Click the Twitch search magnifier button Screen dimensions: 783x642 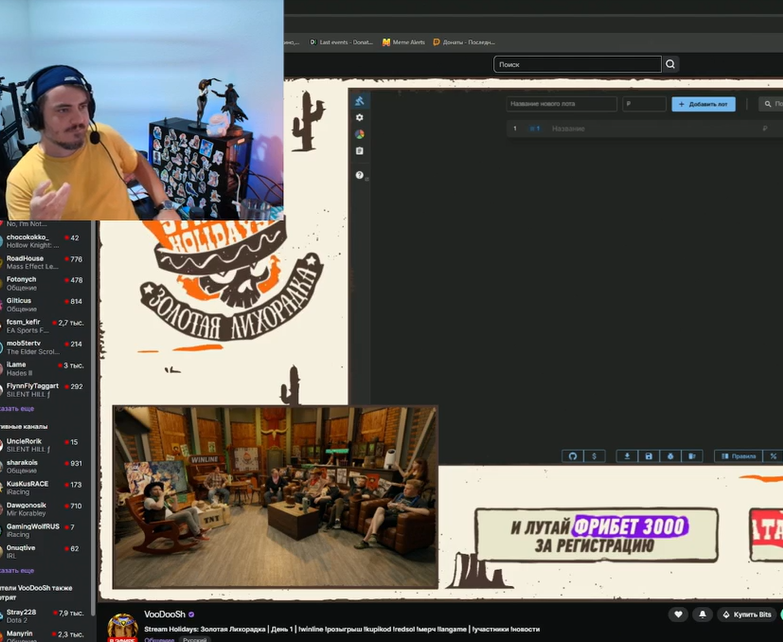coord(671,64)
